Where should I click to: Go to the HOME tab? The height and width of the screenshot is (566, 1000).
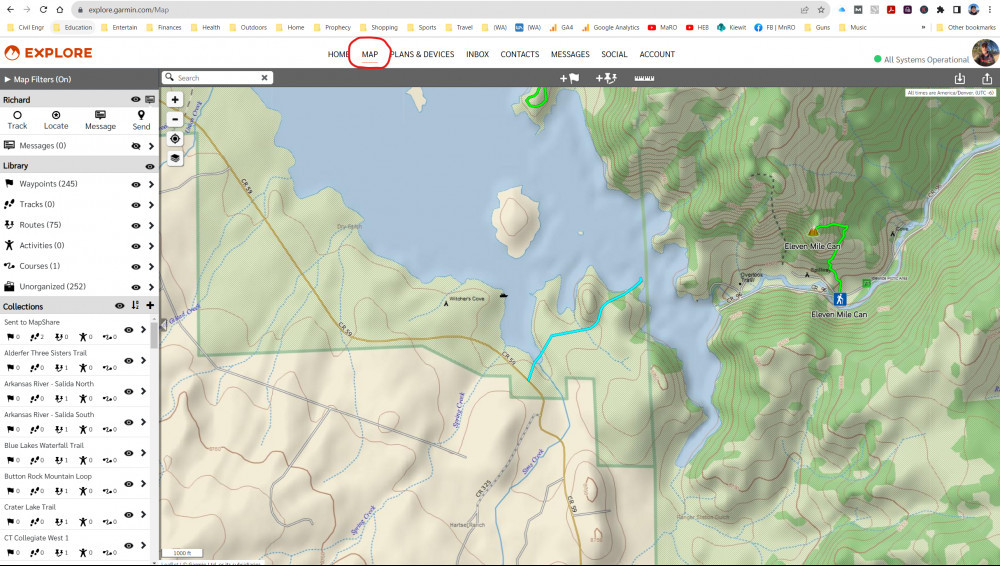(x=338, y=54)
